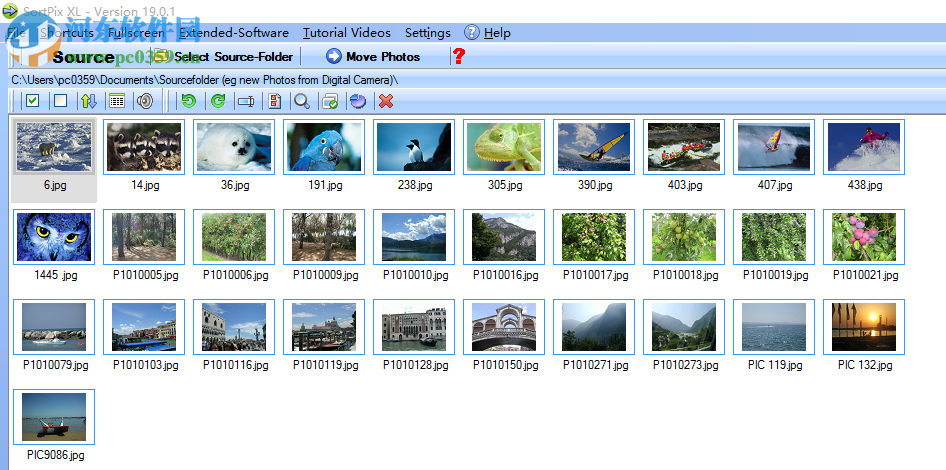Select the 407.jpg surf wave thumbnail
Image resolution: width=946 pixels, height=470 pixels.
point(774,147)
